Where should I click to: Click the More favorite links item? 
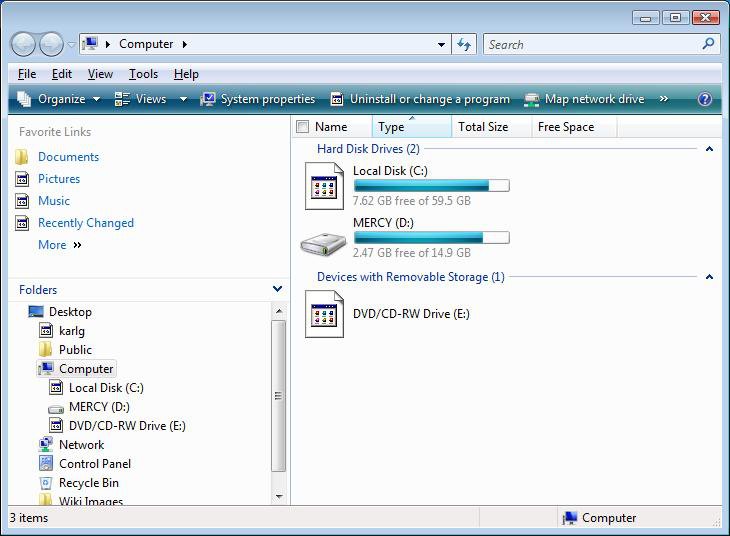point(60,245)
